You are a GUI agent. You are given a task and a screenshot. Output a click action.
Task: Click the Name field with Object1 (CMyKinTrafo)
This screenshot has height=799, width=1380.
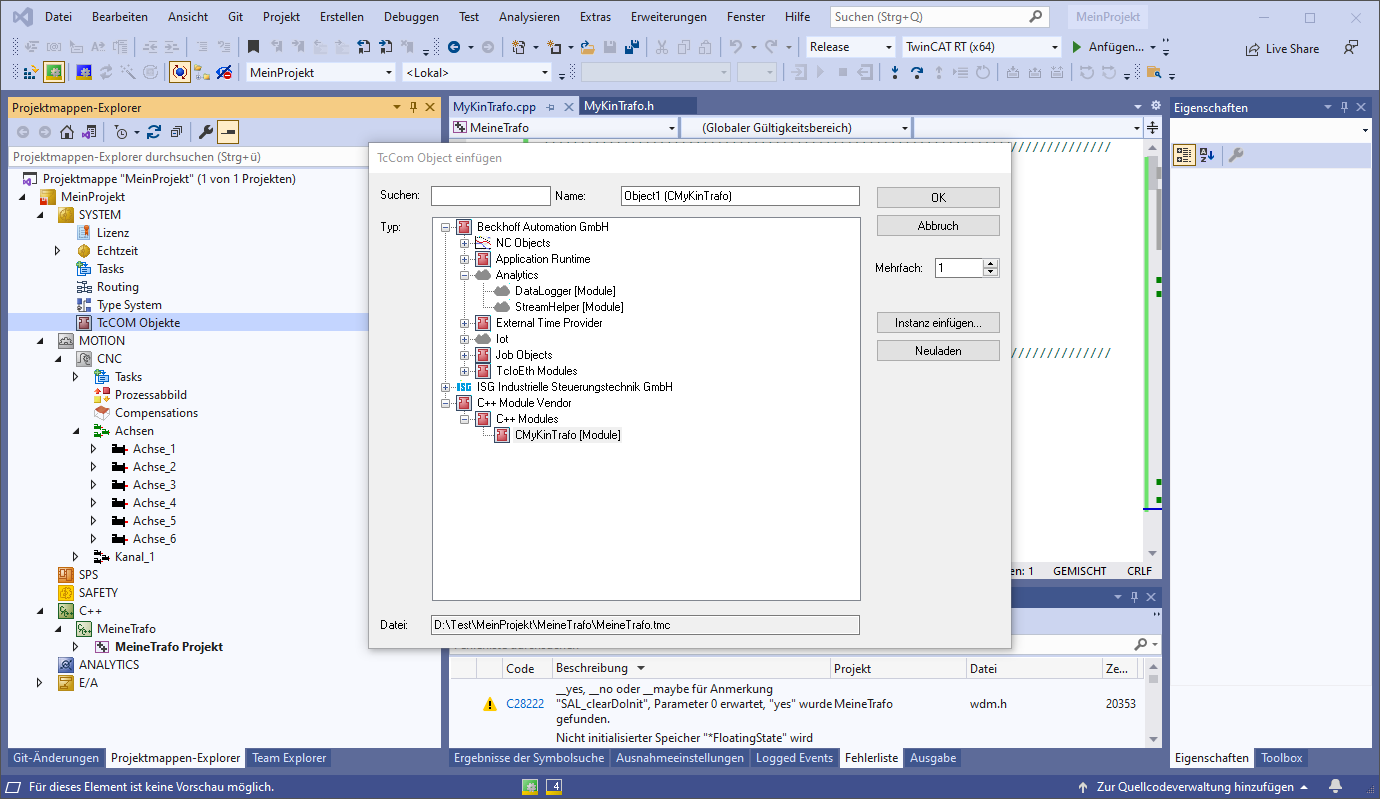coord(740,197)
